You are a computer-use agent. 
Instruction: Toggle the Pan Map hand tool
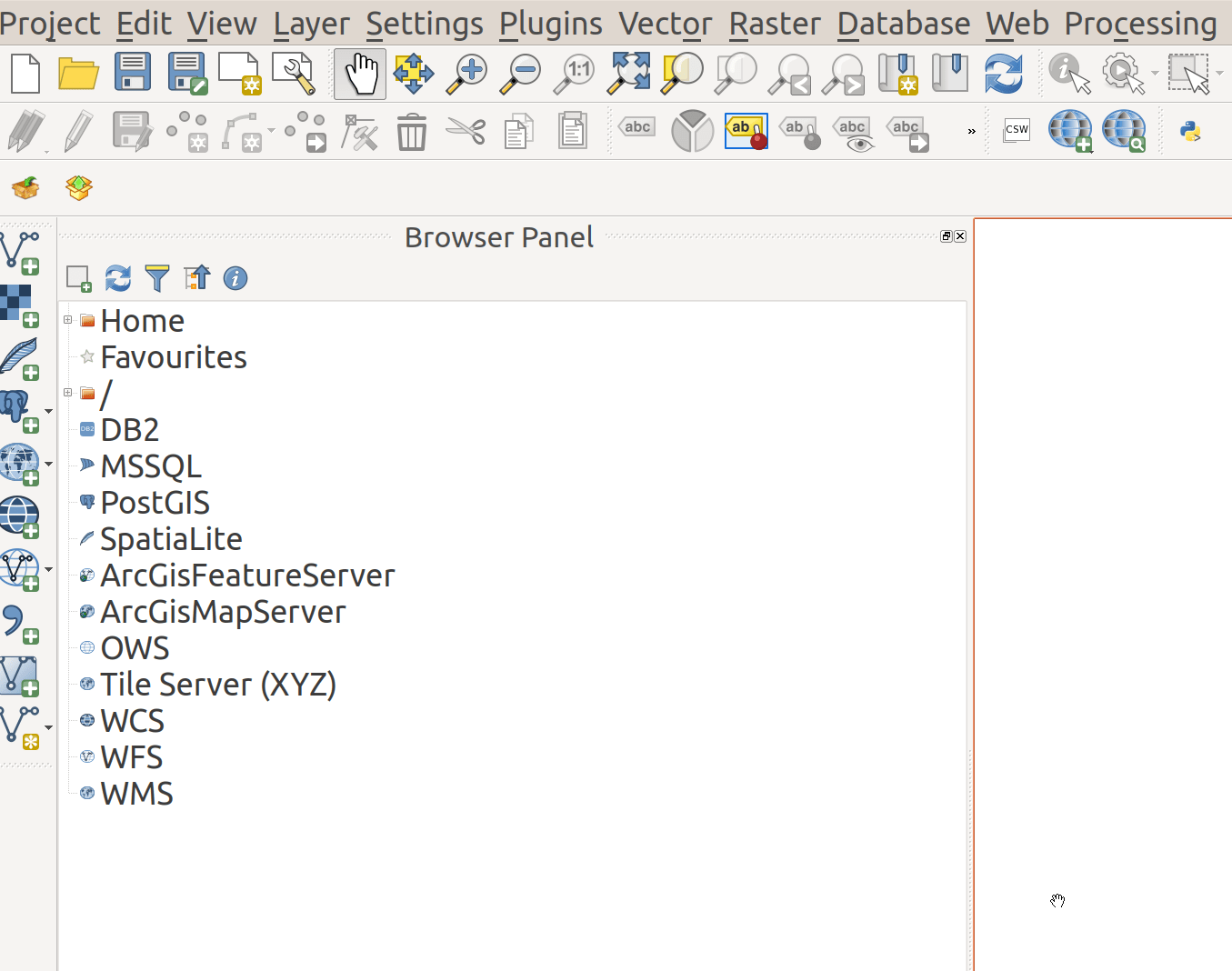[360, 74]
